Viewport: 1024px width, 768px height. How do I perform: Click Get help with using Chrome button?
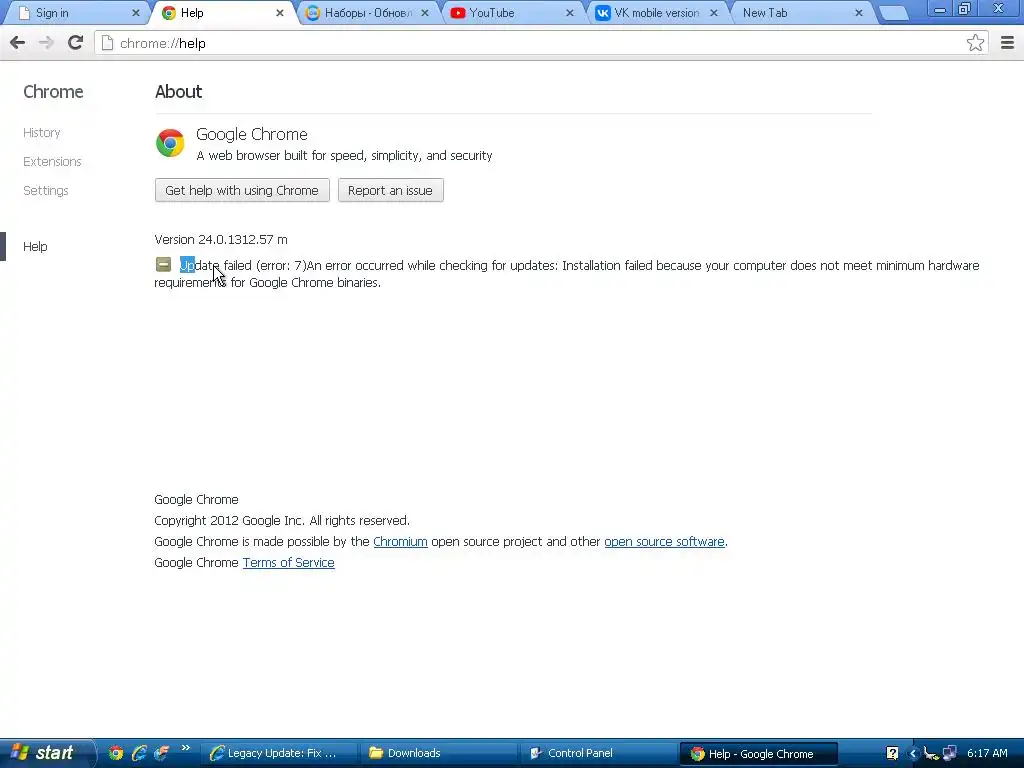point(242,190)
